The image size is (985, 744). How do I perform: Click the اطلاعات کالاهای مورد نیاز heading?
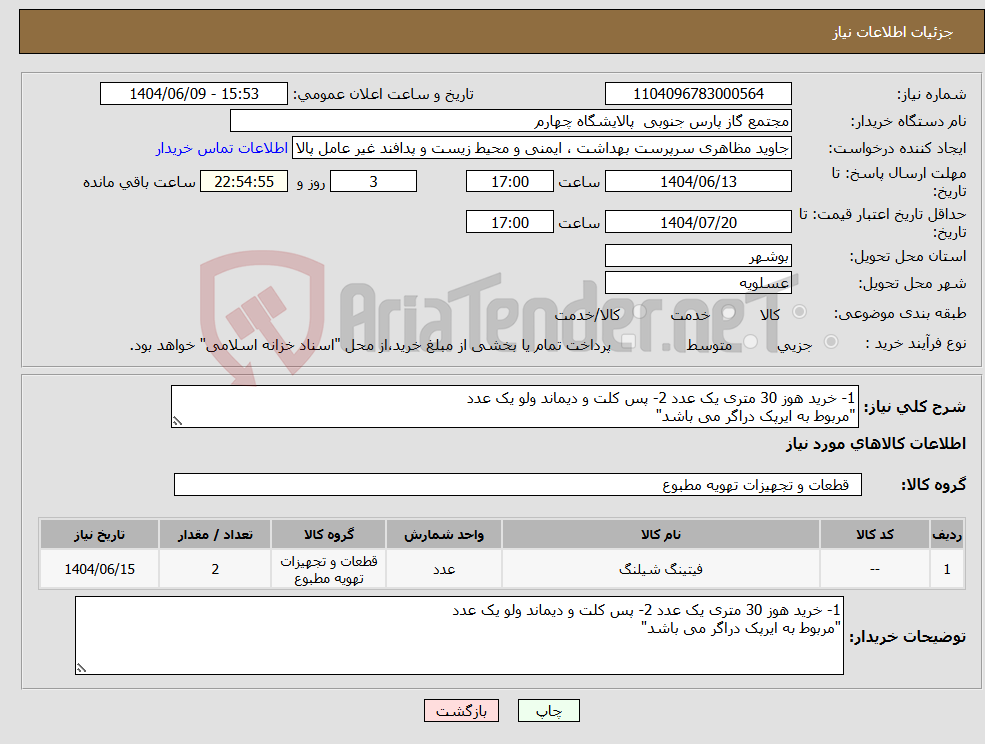click(875, 444)
